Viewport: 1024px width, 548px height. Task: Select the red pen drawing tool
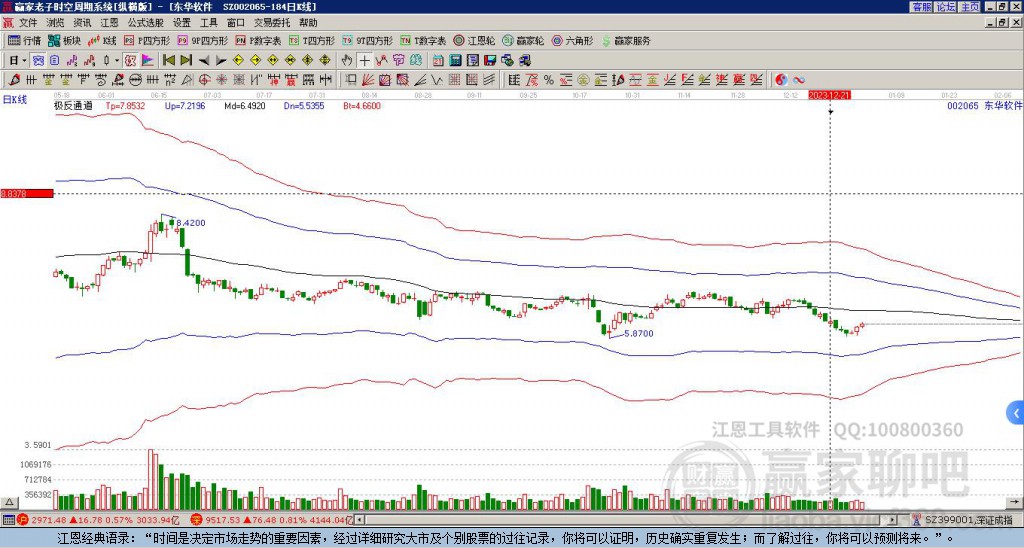(14, 80)
